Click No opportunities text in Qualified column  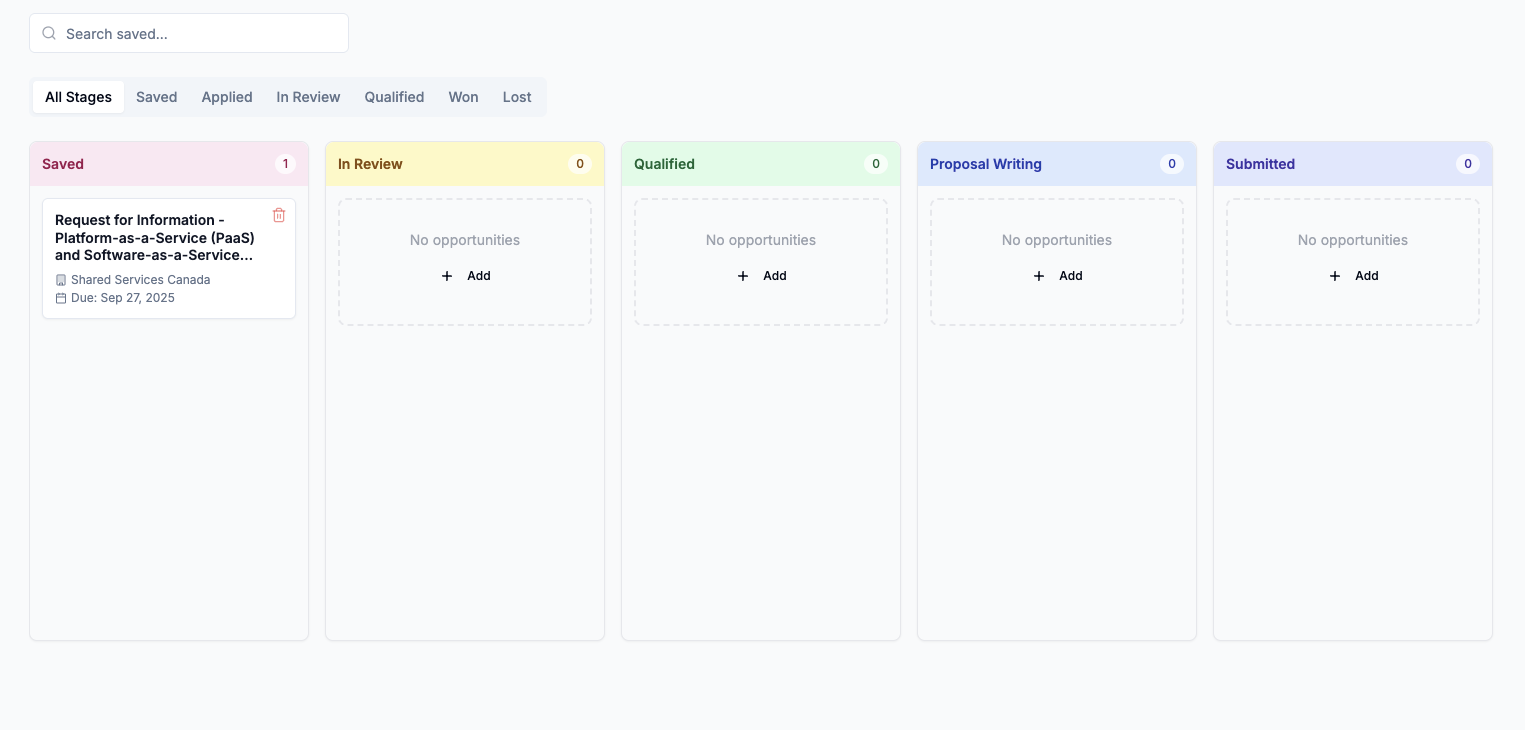pyautogui.click(x=761, y=240)
